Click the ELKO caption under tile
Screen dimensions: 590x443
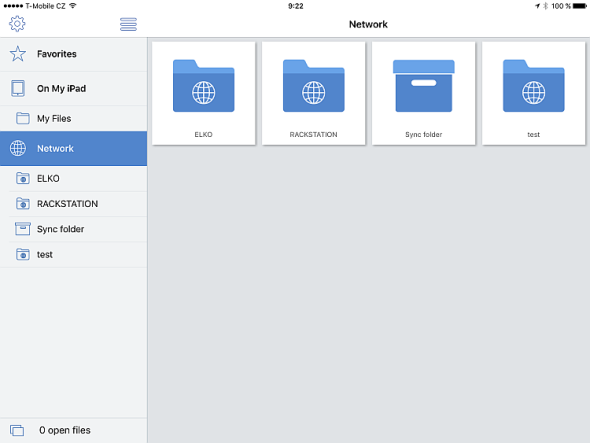(204, 134)
